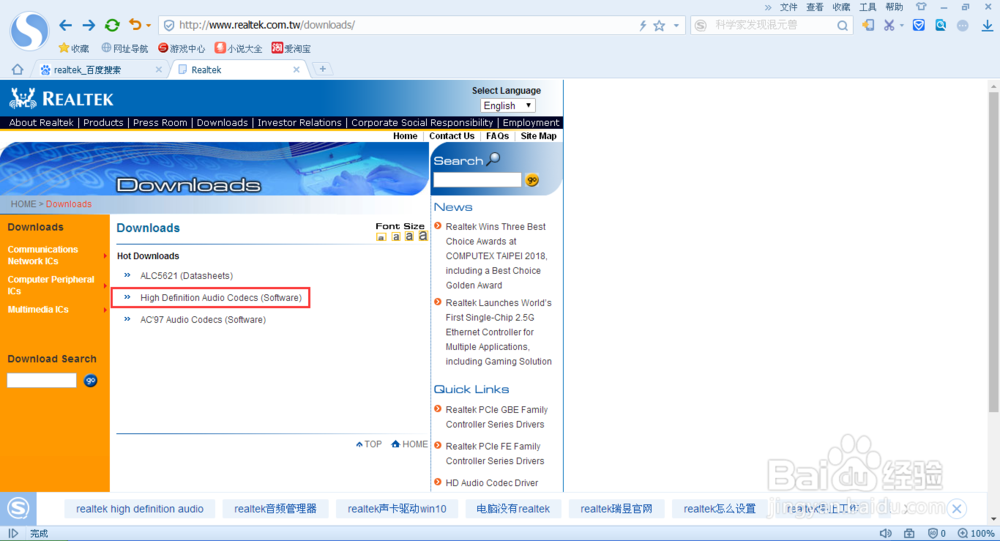
Task: Click the orange undo/restore arrow icon
Action: [135, 24]
